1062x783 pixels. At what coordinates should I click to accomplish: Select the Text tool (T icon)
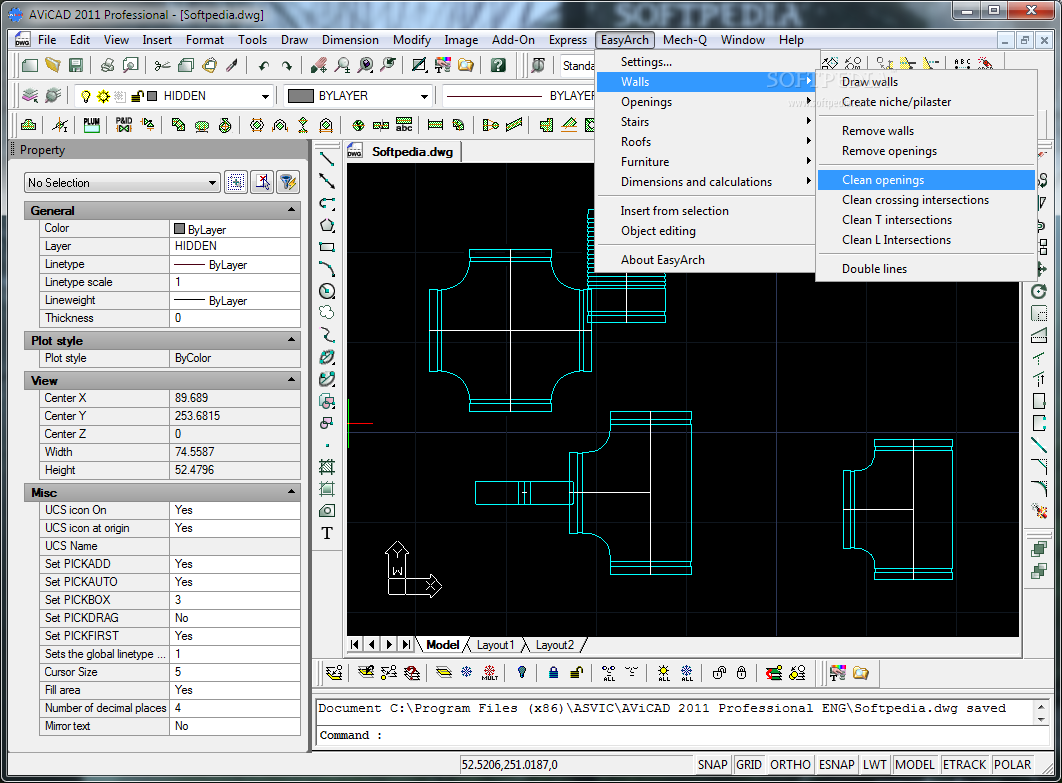pyautogui.click(x=327, y=533)
